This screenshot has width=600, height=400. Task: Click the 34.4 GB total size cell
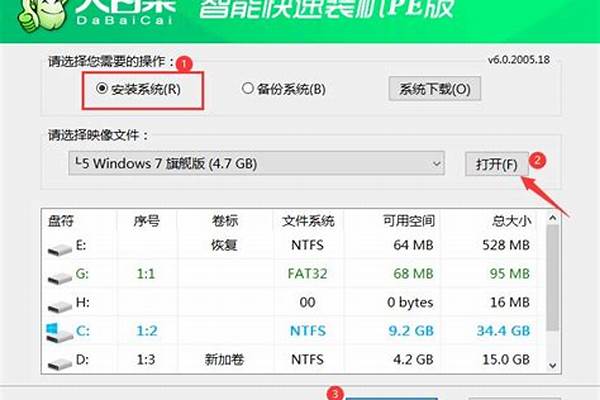(x=504, y=331)
